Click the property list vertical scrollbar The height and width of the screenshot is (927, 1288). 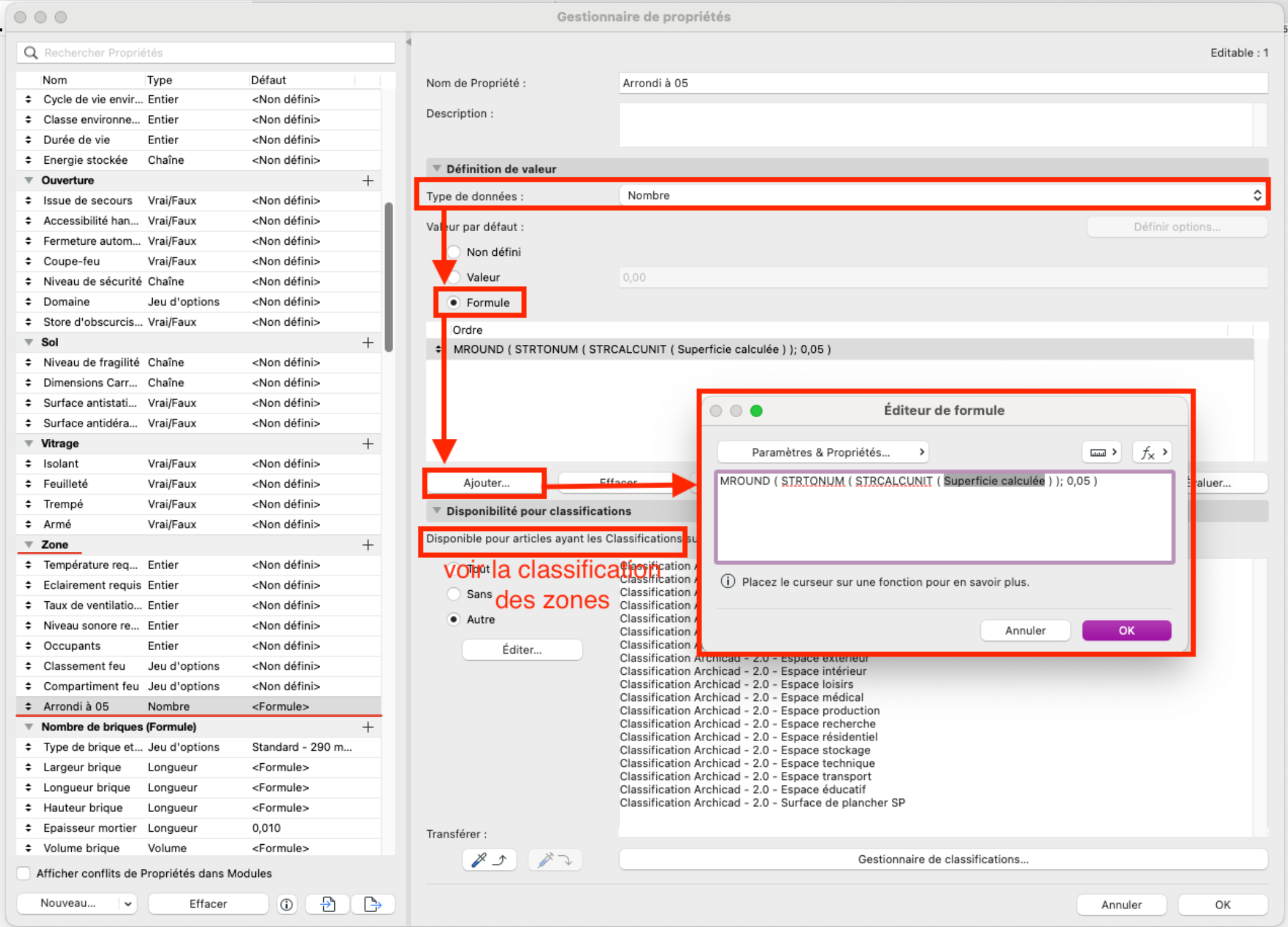tap(389, 277)
